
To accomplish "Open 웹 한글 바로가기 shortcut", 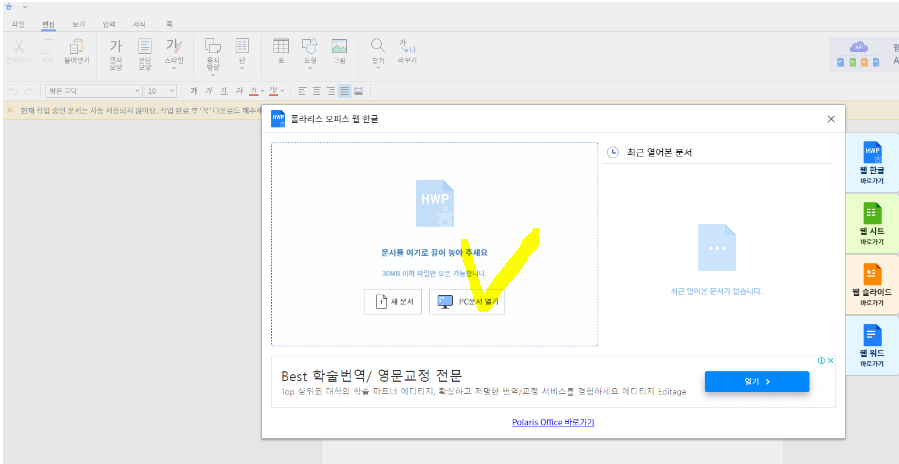I will tap(871, 162).
